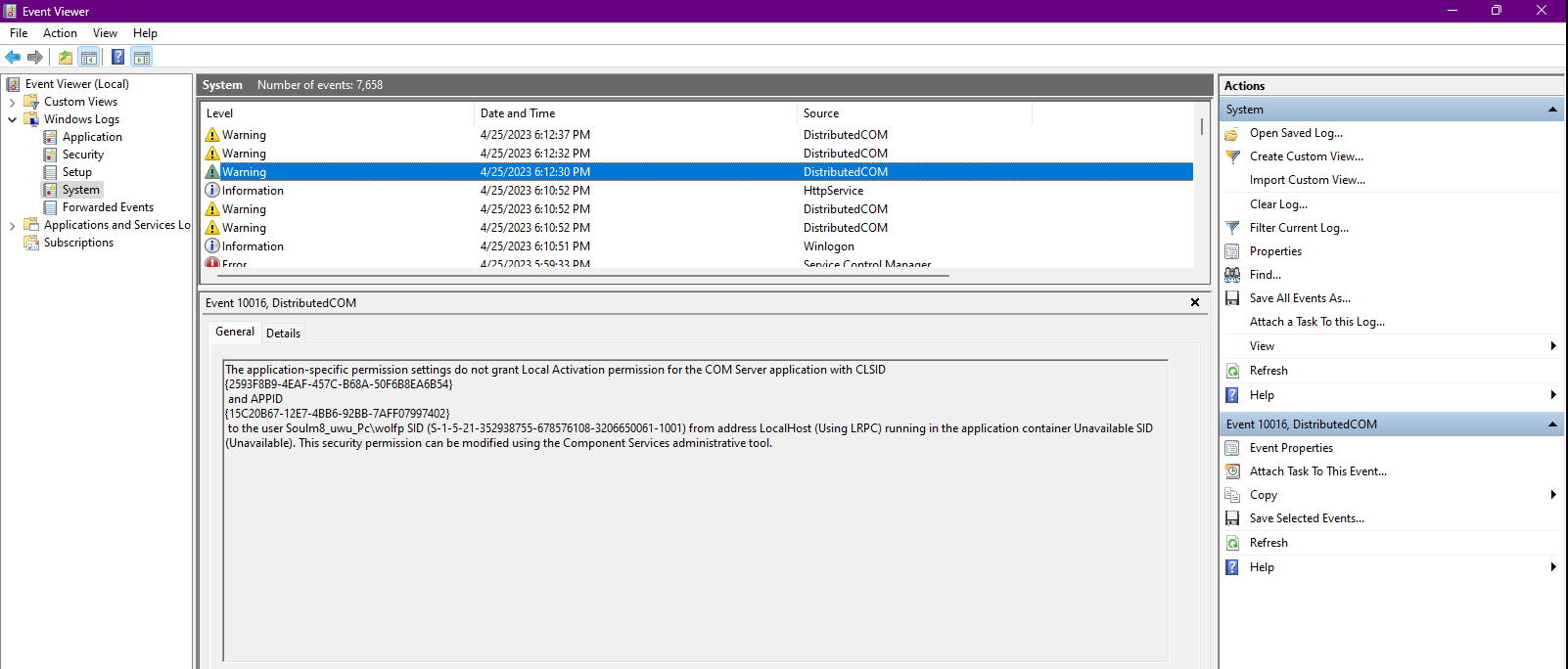Expand the Applications and Services Logs node

click(x=12, y=225)
